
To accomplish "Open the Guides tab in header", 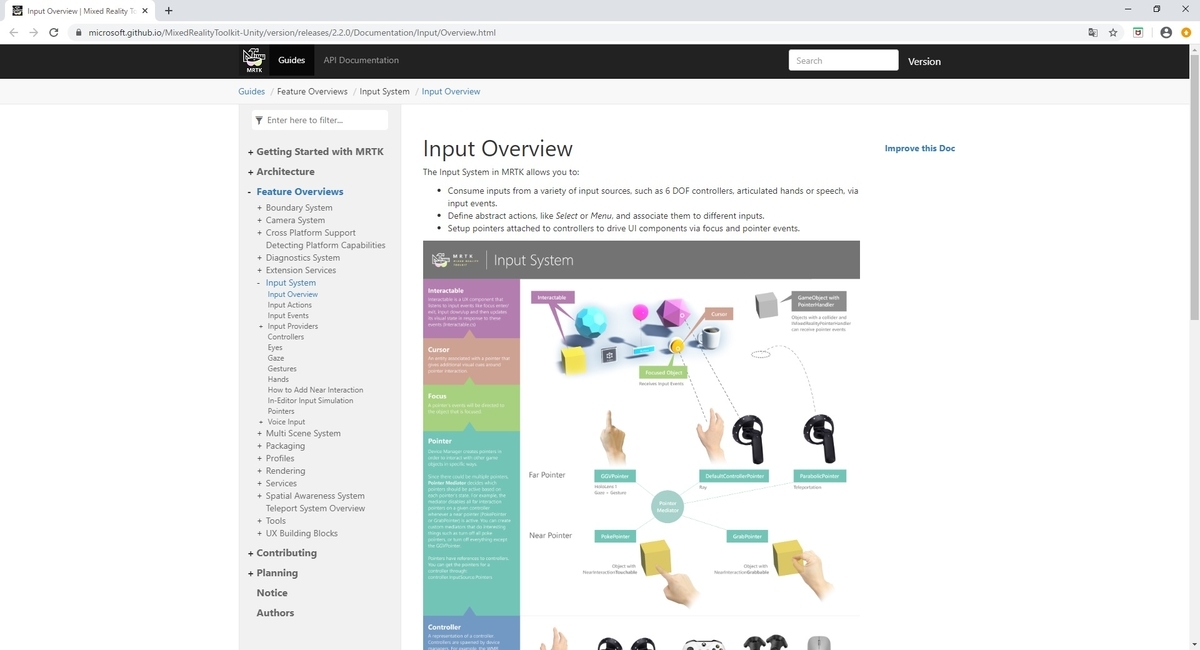I will 291,60.
